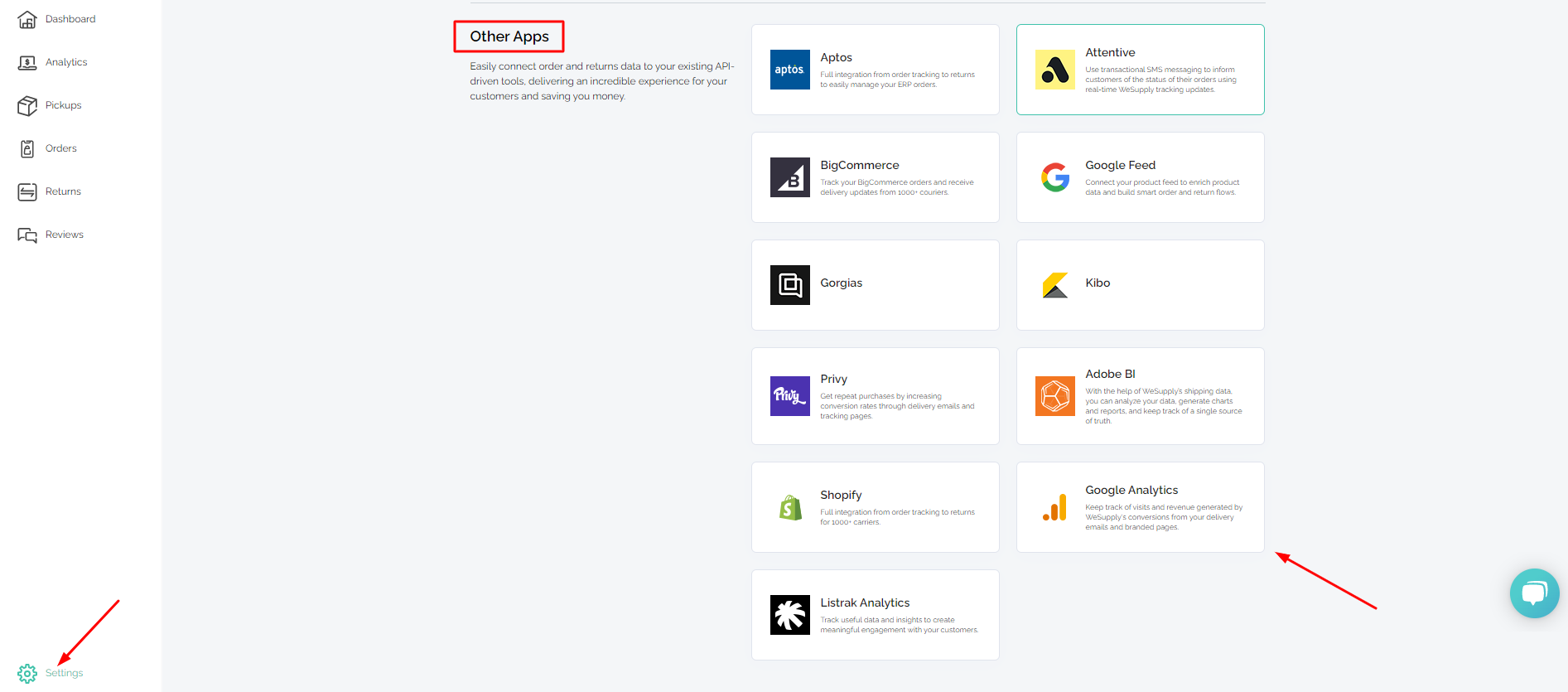Select the Shopify app title
The image size is (1568, 692).
click(842, 495)
